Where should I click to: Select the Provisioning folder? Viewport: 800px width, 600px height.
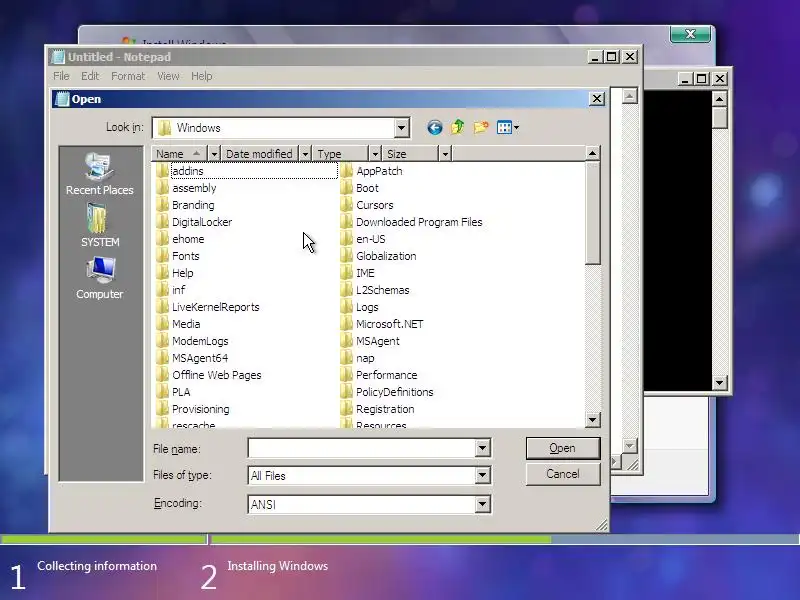click(x=193, y=409)
